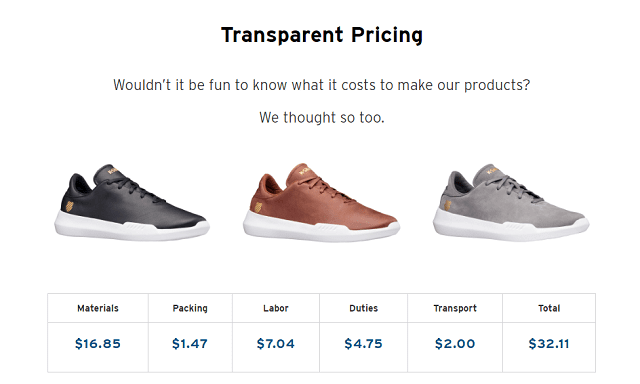Click the gold shield logo on black shoe

69,206
